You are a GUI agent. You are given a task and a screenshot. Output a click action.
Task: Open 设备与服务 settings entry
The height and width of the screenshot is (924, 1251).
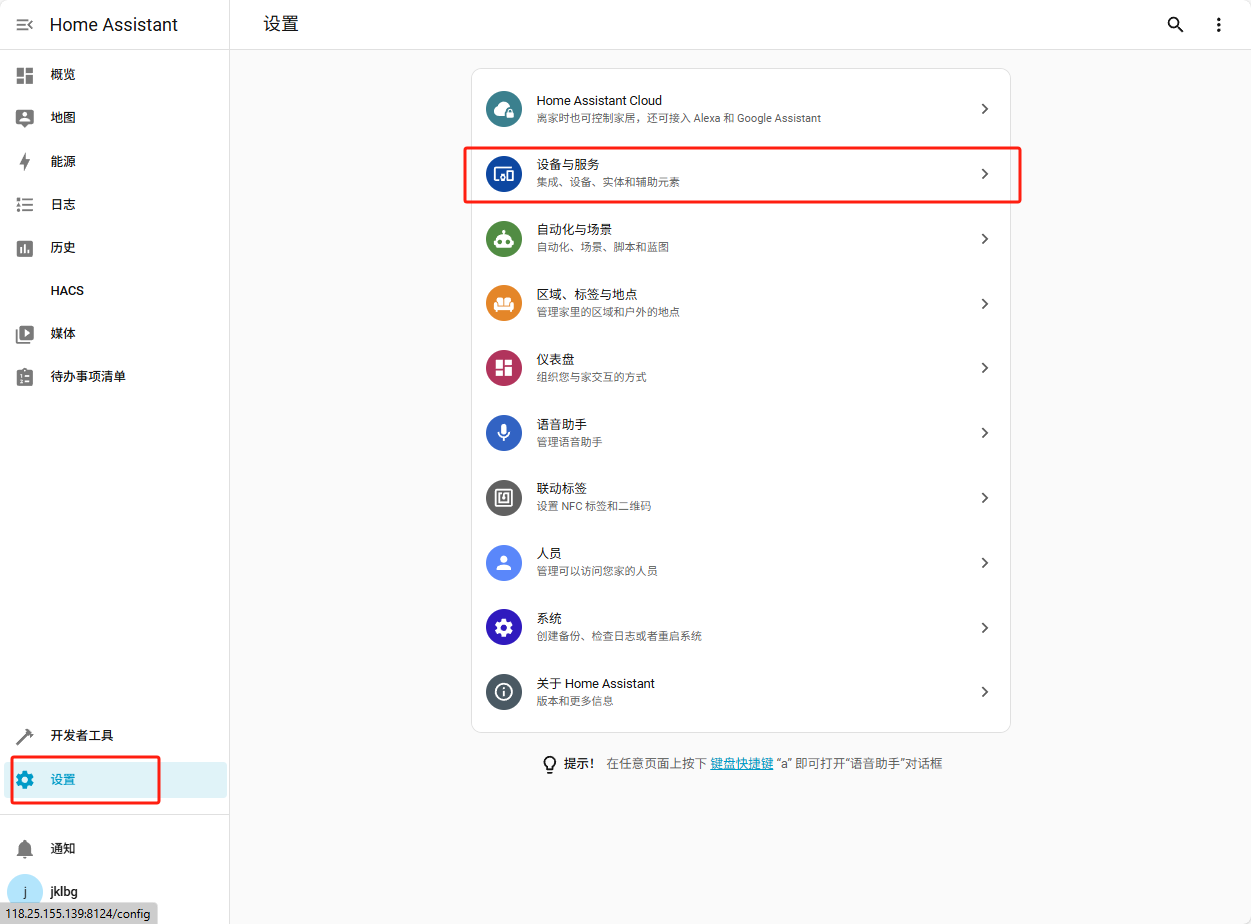coord(741,174)
